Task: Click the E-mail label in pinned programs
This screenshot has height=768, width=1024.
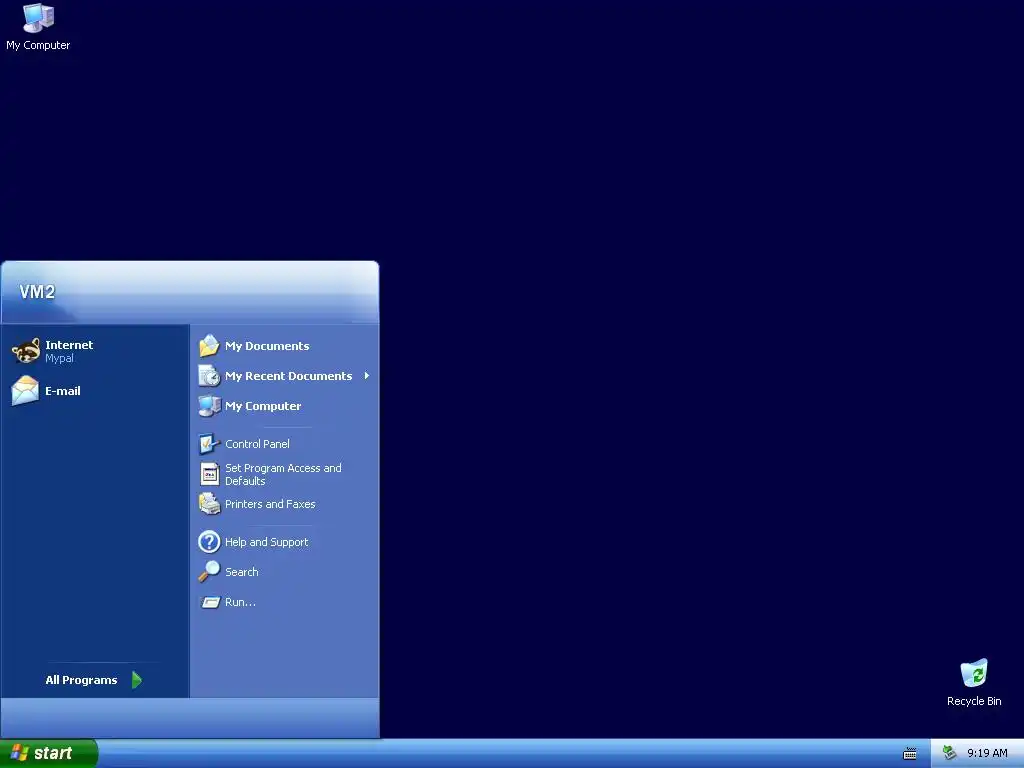Action: click(63, 391)
